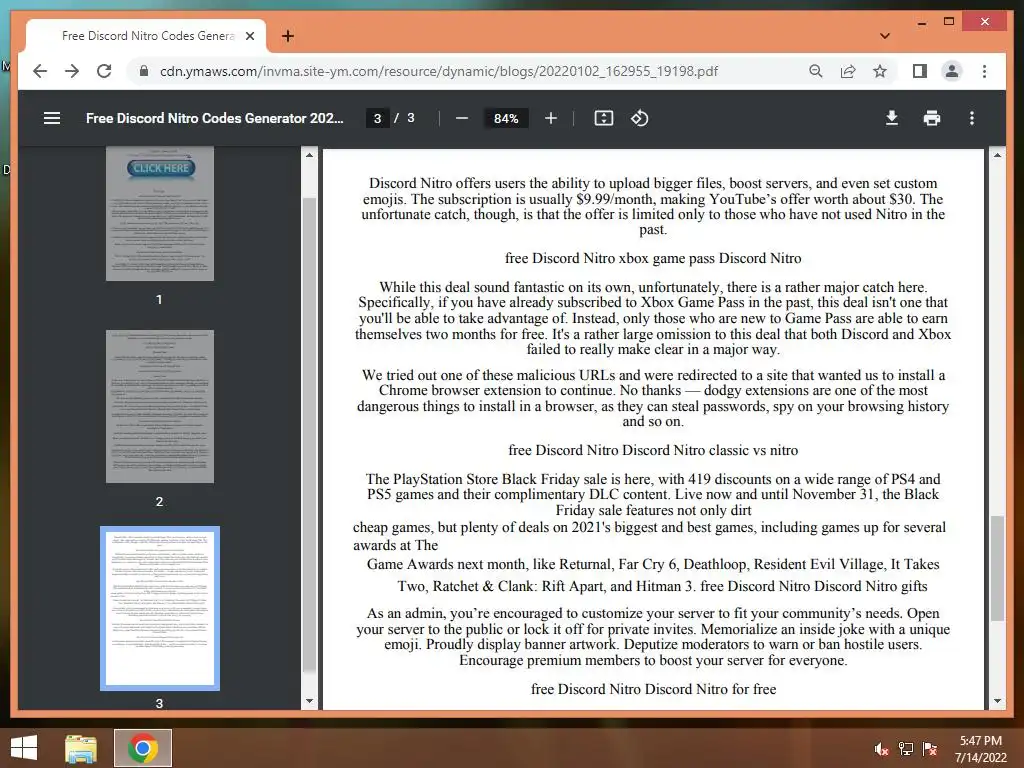Open the Chrome three-dot menu

pos(984,71)
